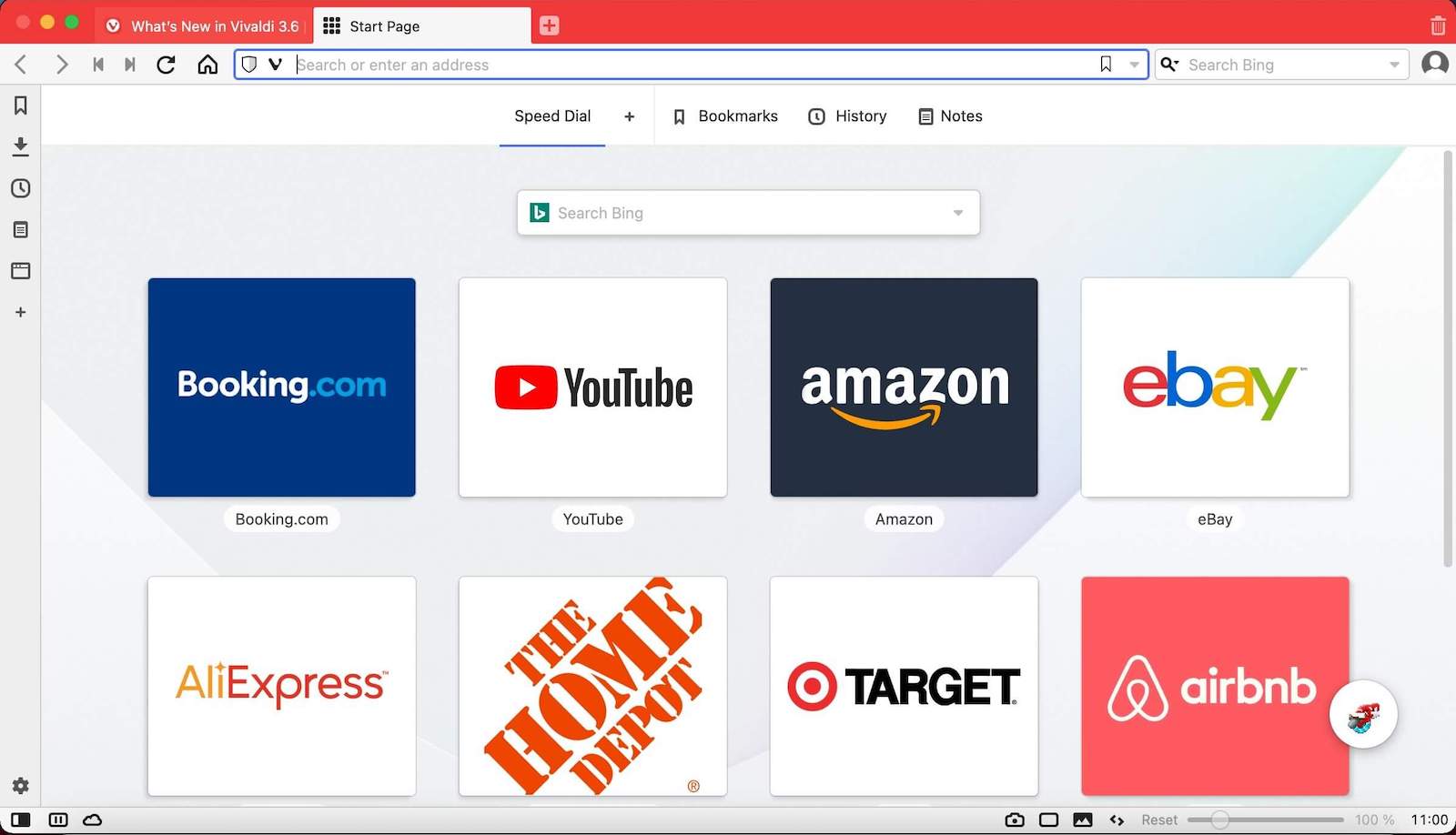Open the Notes side panel

20,229
